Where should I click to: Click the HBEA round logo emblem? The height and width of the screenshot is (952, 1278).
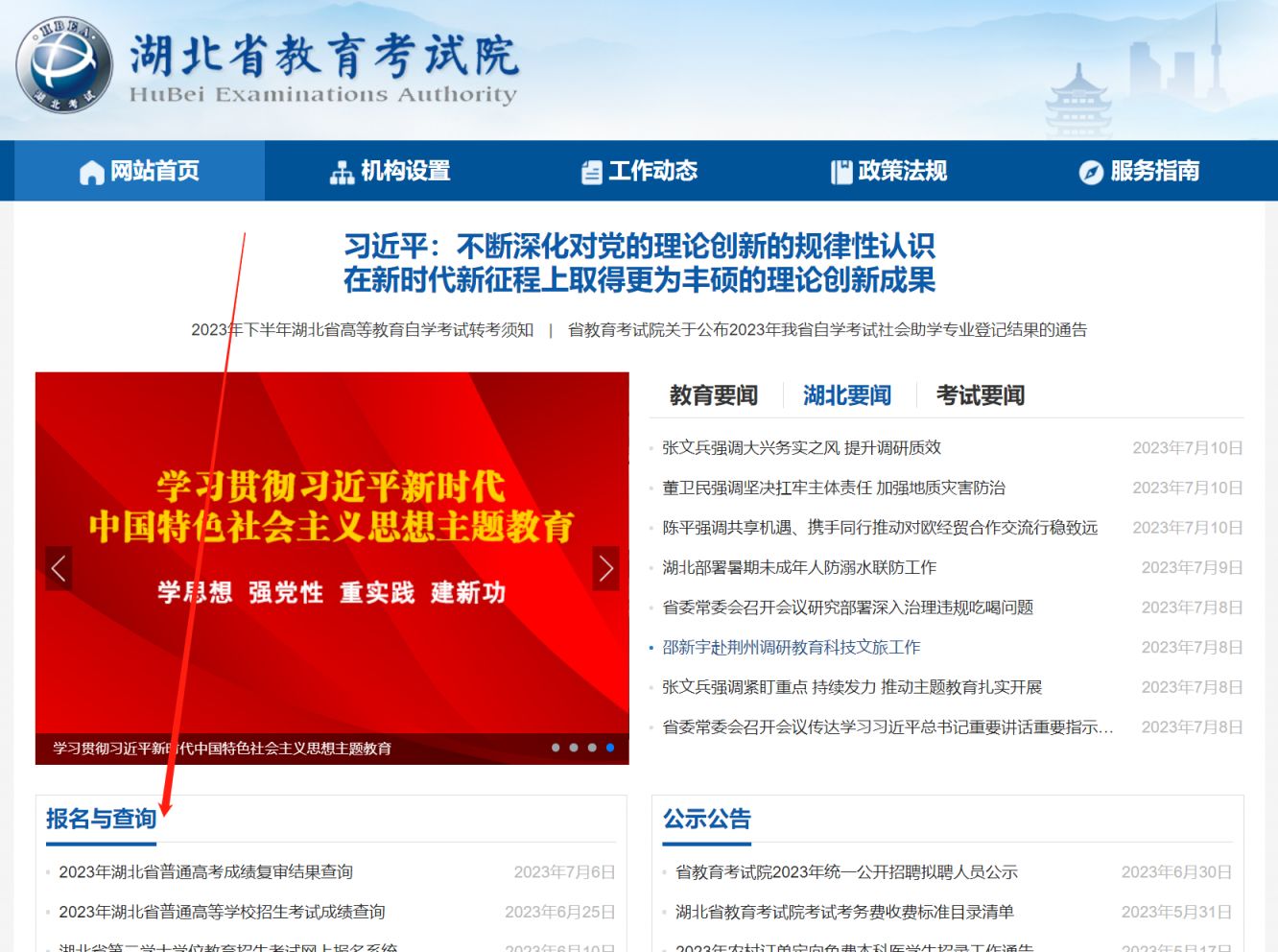point(63,64)
